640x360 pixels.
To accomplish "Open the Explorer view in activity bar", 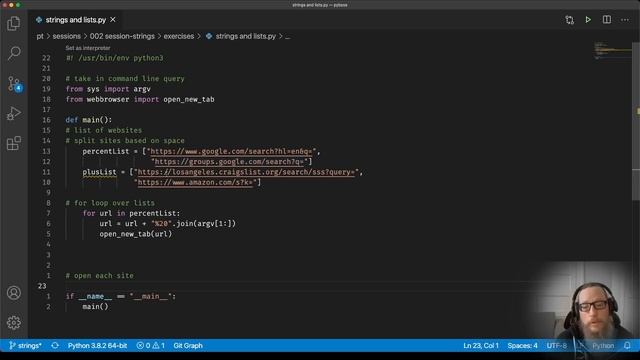I will click(x=13, y=23).
